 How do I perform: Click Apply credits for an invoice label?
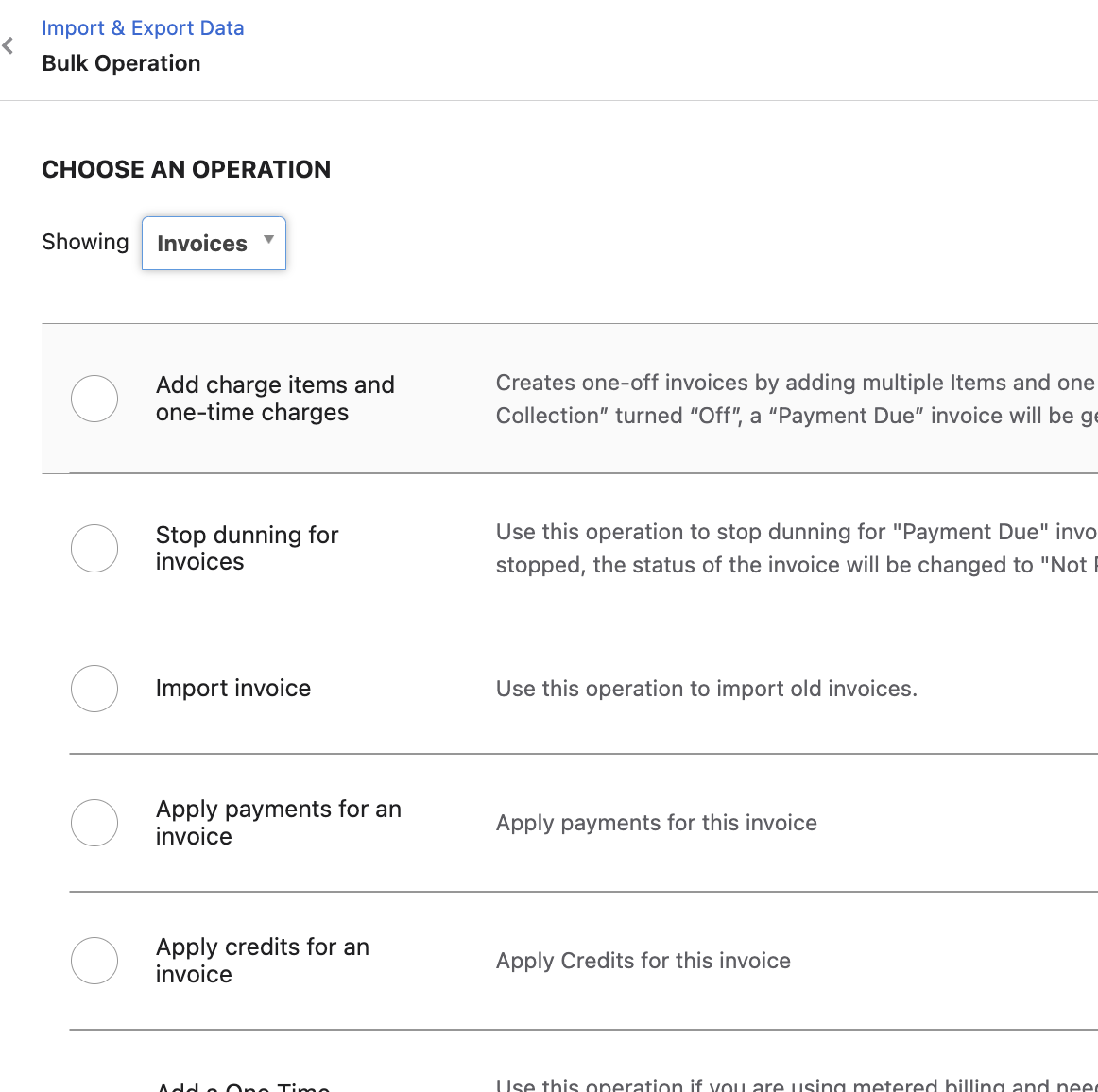[262, 961]
